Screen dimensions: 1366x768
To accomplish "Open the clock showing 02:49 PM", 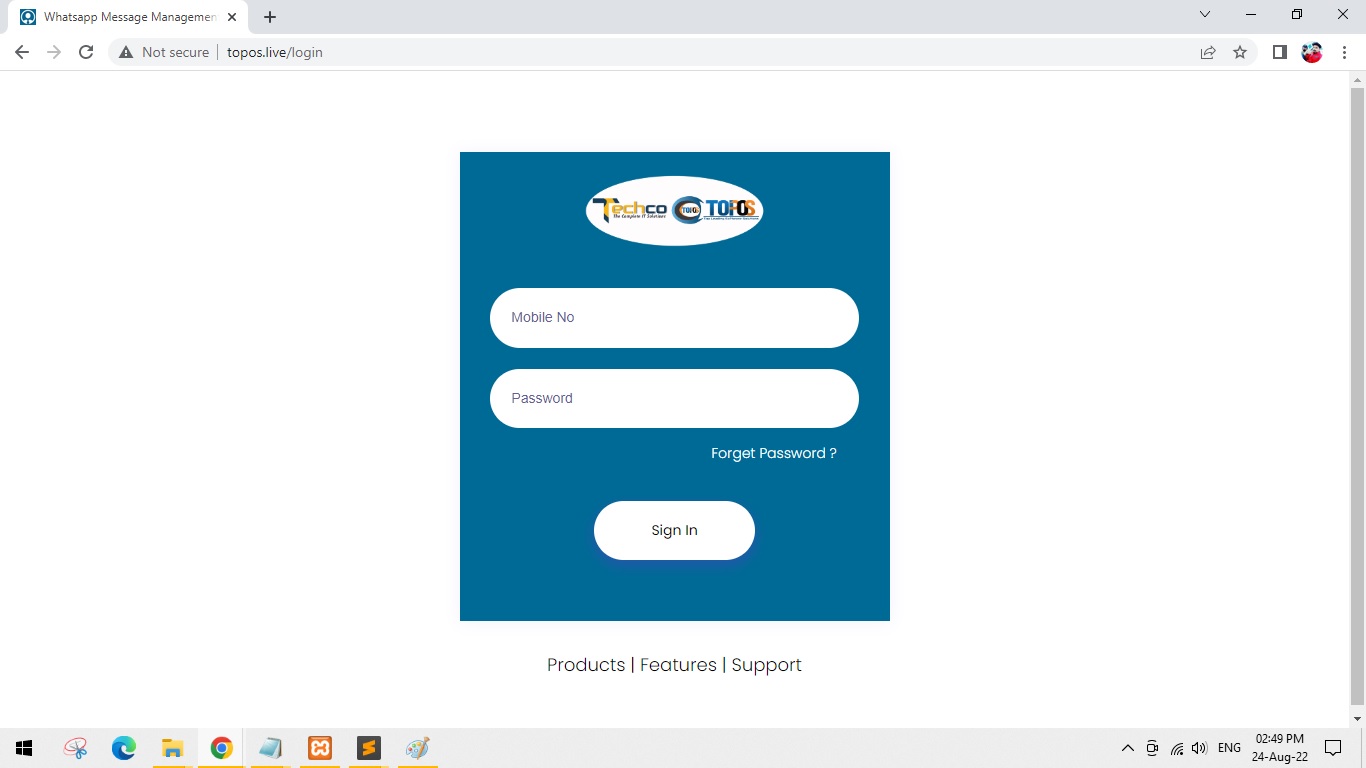I will 1280,748.
